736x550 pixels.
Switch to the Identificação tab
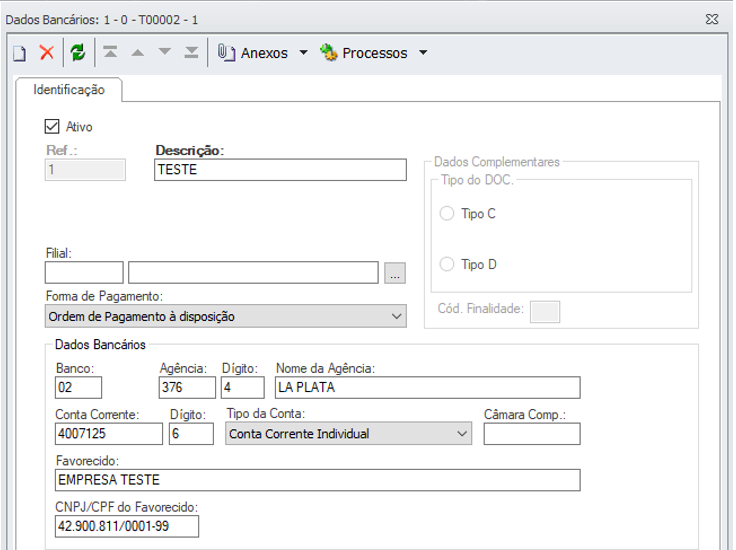click(69, 90)
